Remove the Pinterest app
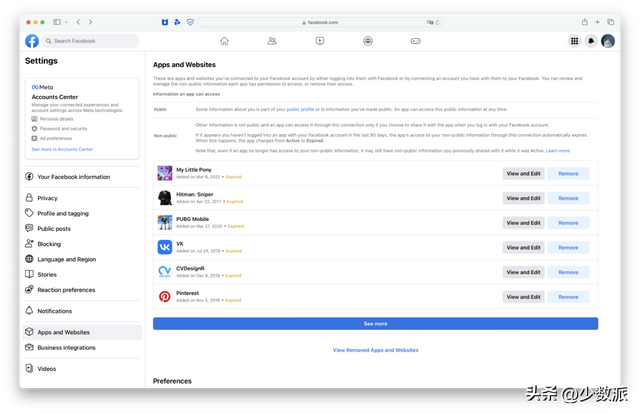 click(x=568, y=297)
